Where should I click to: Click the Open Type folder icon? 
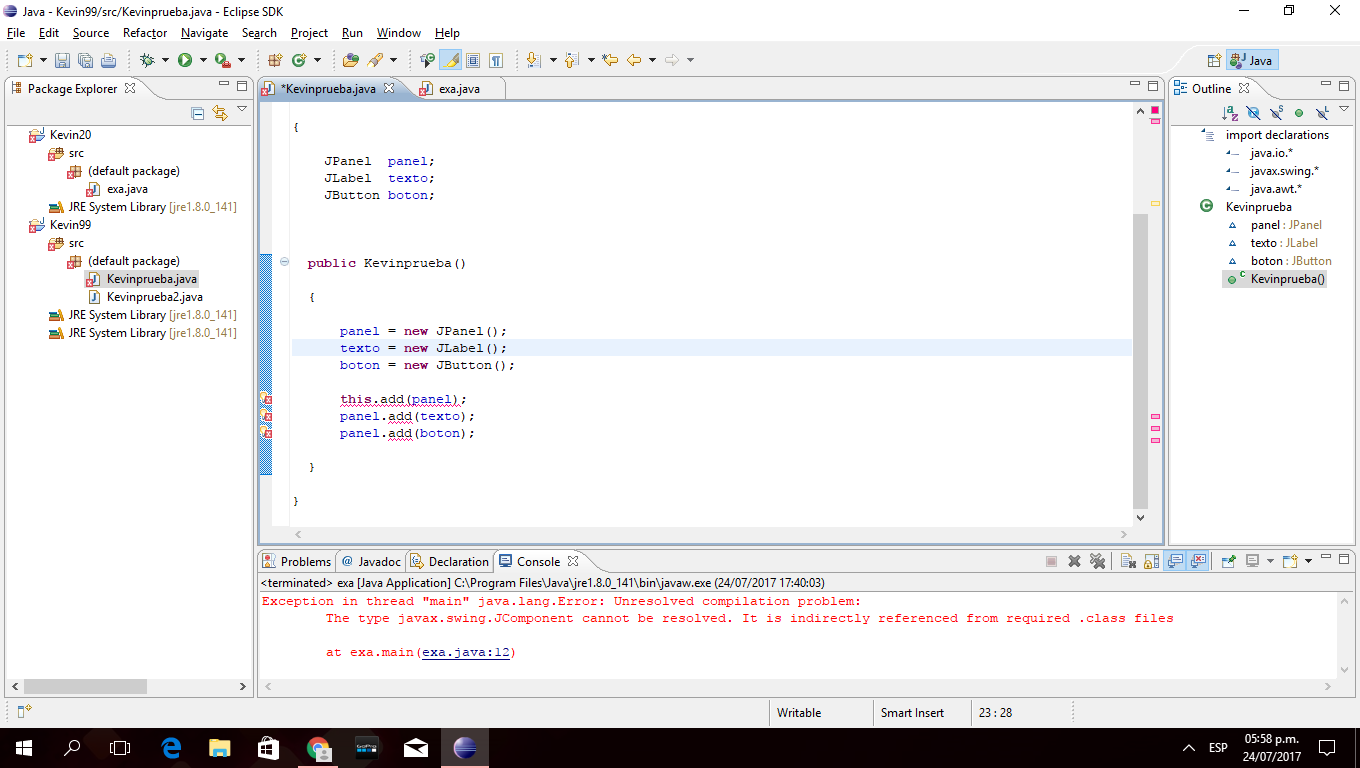click(351, 60)
